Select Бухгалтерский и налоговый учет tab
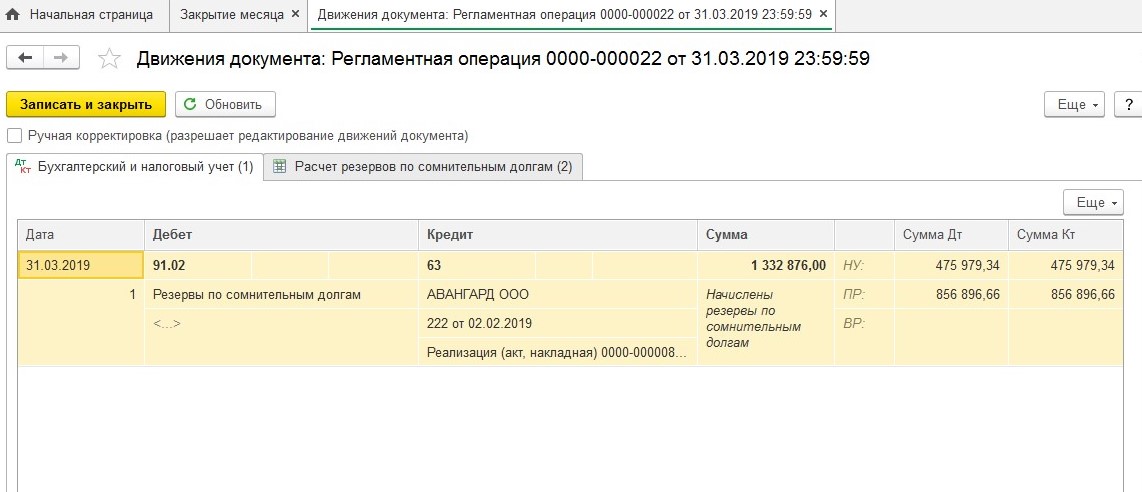This screenshot has height=492, width=1142. (135, 167)
